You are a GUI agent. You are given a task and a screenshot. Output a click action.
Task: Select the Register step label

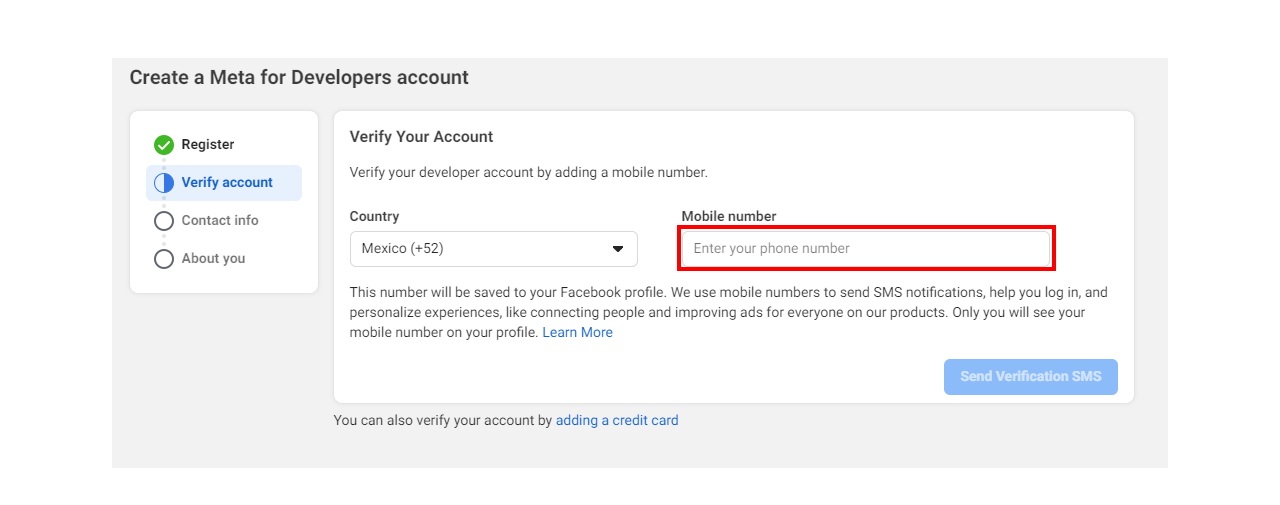tap(208, 145)
